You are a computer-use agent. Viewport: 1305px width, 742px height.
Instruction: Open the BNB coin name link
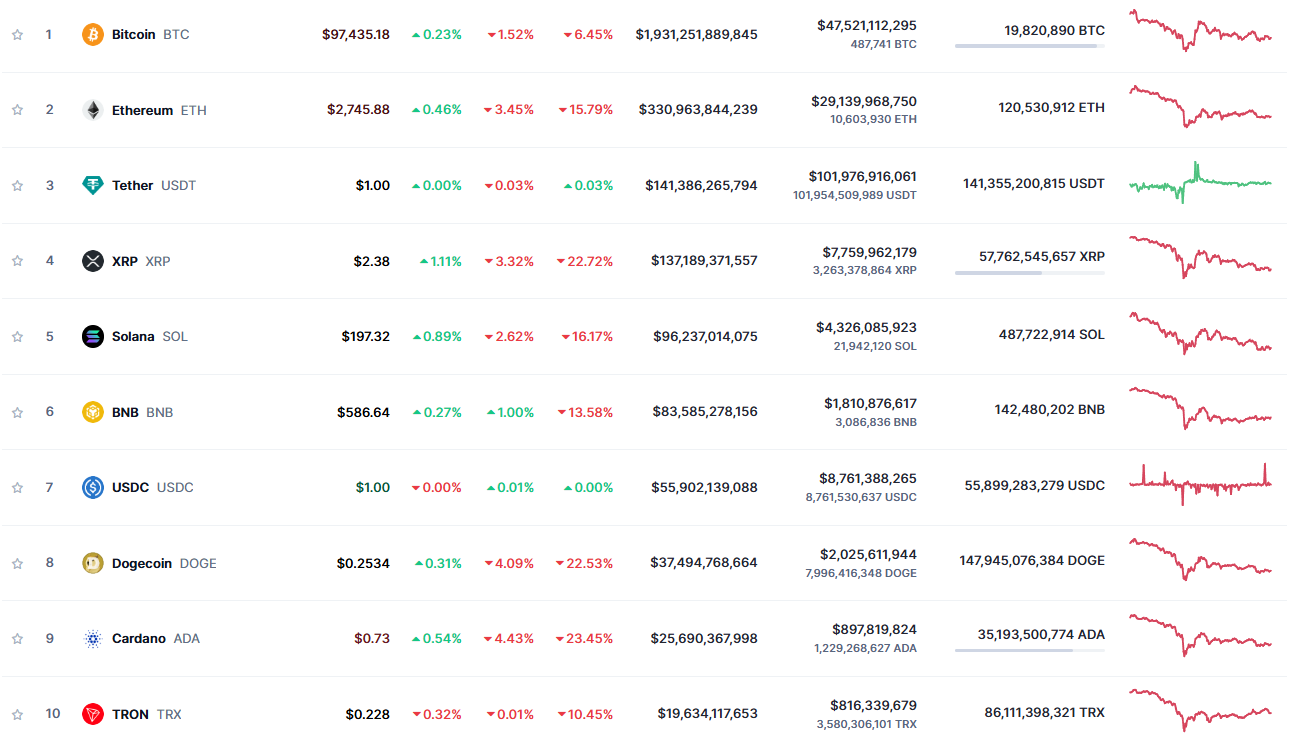[125, 412]
